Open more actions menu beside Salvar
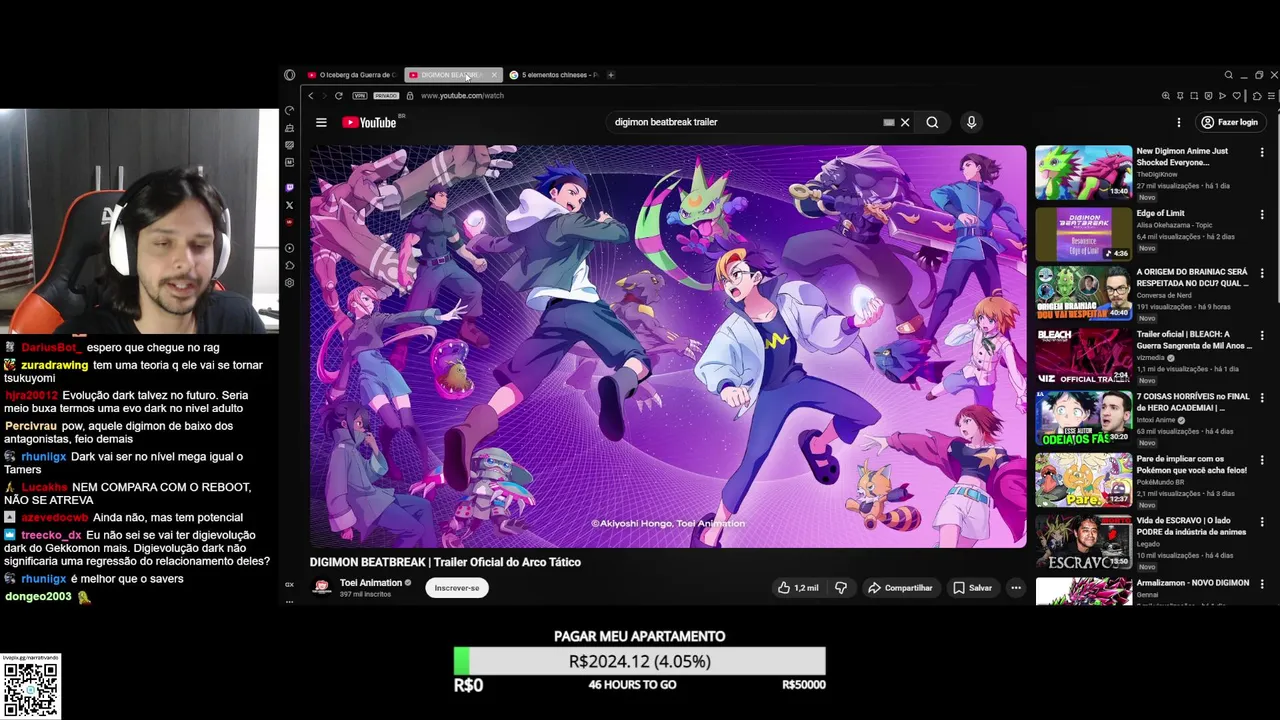The height and width of the screenshot is (720, 1280). (1016, 588)
